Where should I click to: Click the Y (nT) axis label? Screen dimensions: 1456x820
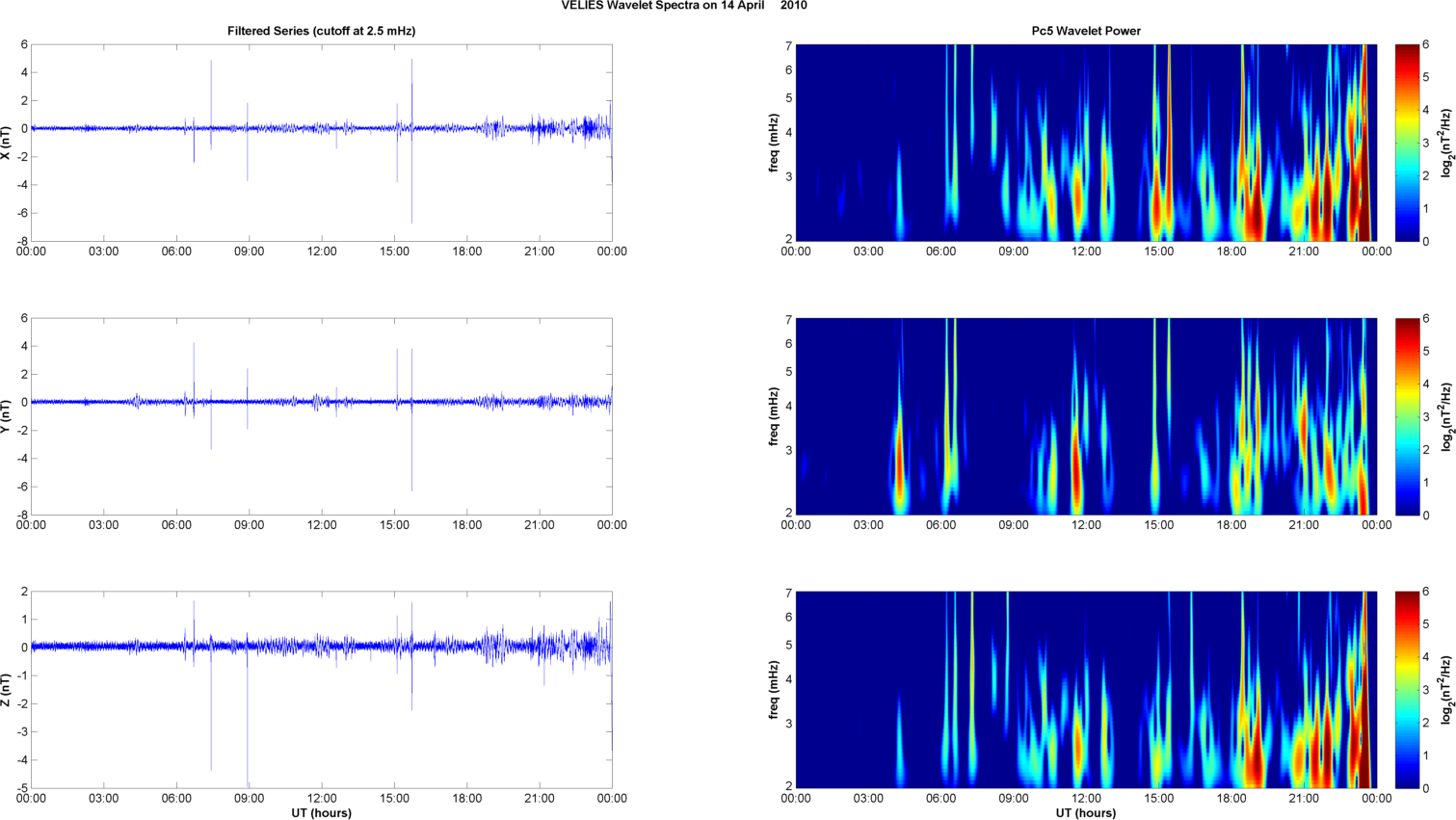[7, 416]
